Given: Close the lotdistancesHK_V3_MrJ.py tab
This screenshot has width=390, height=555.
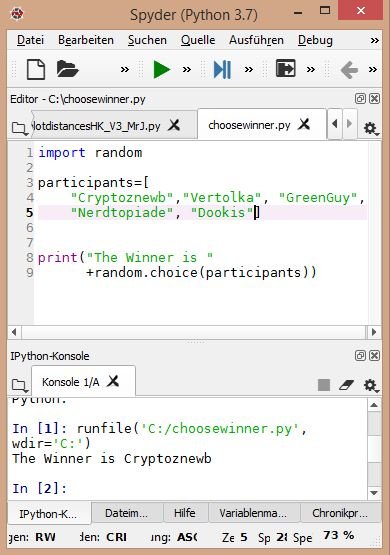Looking at the screenshot, I should pyautogui.click(x=174, y=125).
